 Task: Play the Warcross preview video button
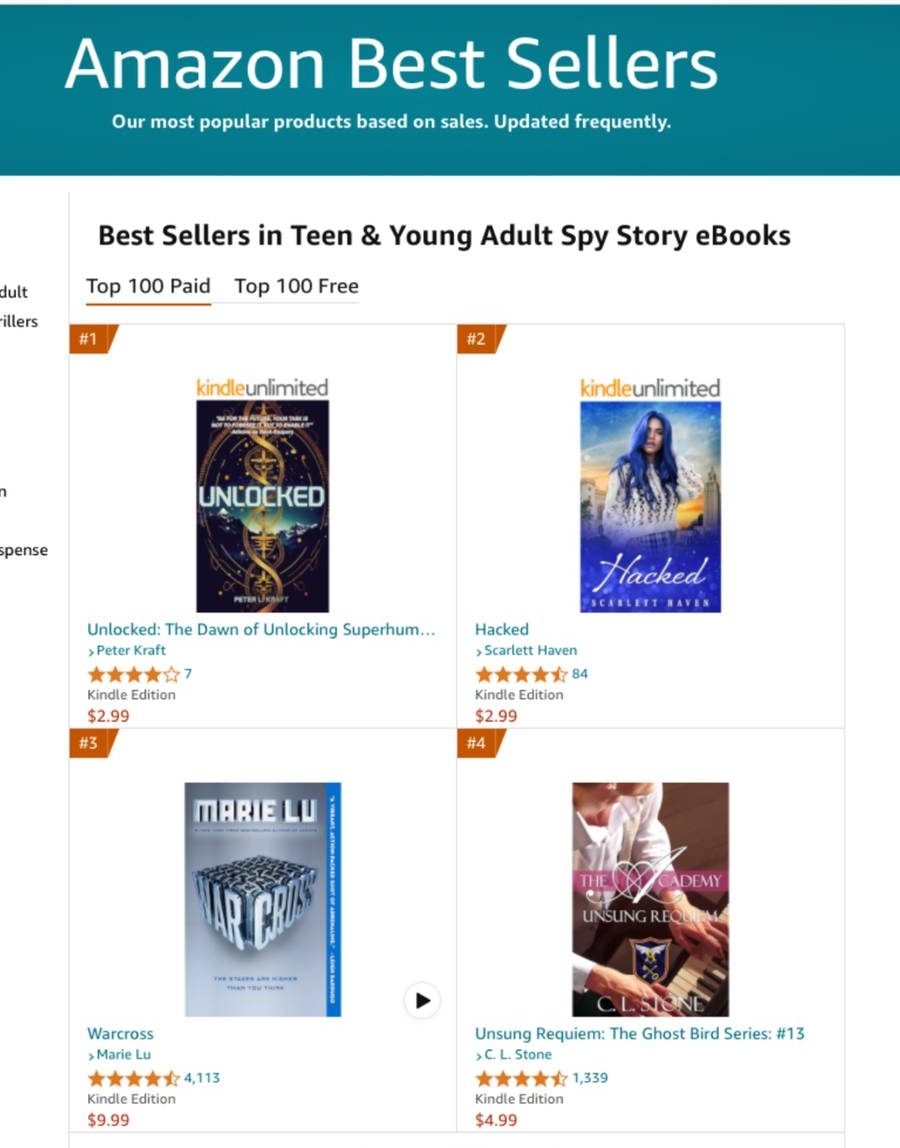pyautogui.click(x=423, y=1000)
